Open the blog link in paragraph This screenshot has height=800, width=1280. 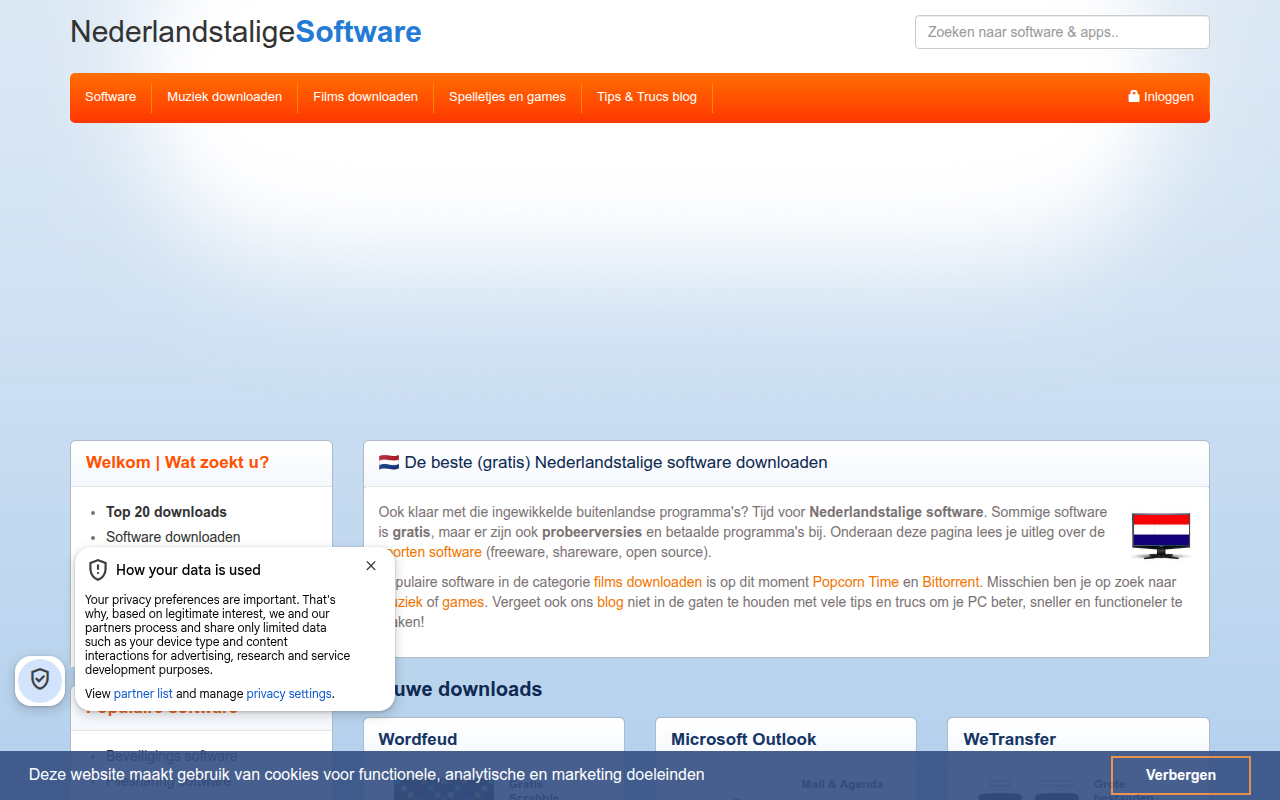click(x=610, y=602)
